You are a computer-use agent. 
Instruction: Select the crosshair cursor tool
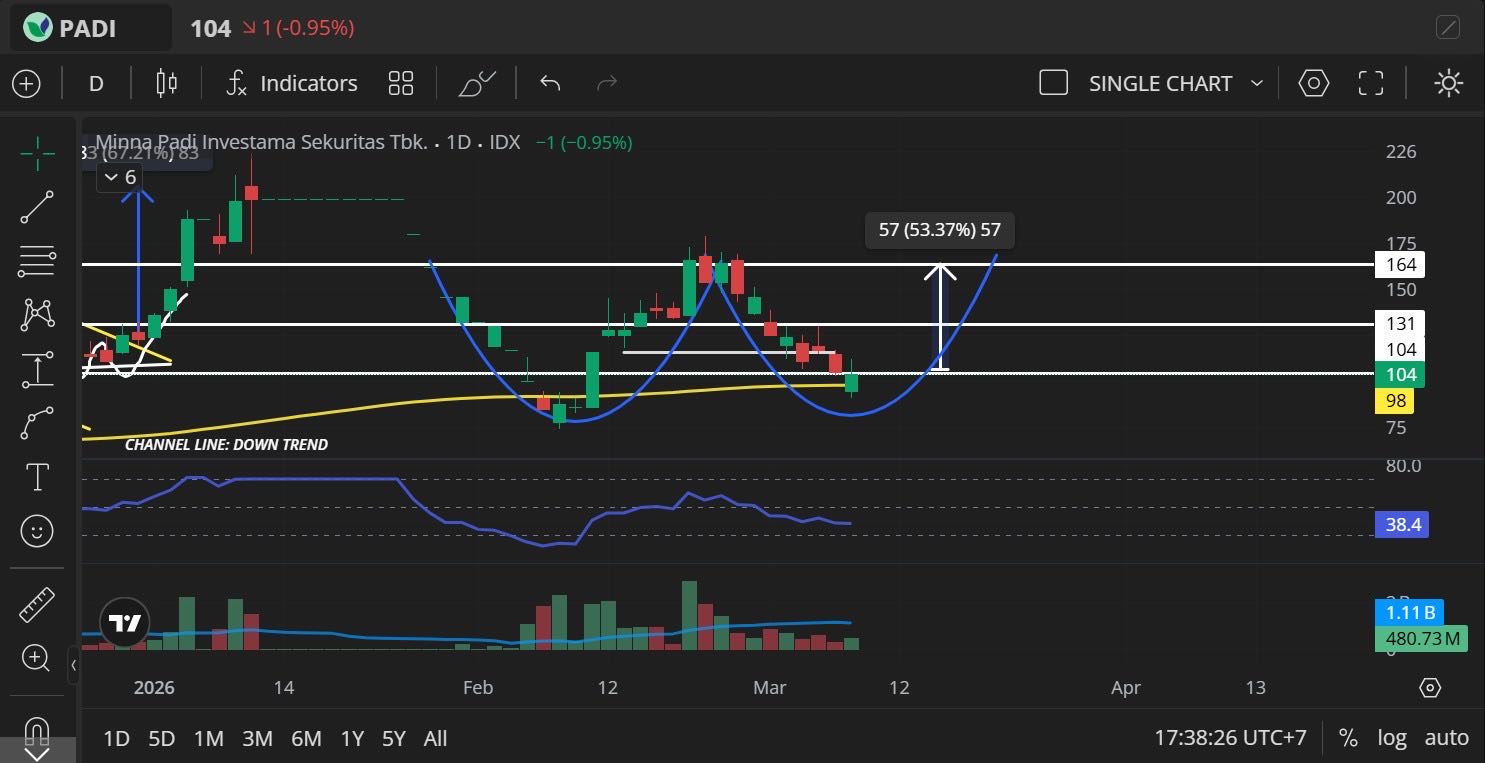(x=37, y=153)
